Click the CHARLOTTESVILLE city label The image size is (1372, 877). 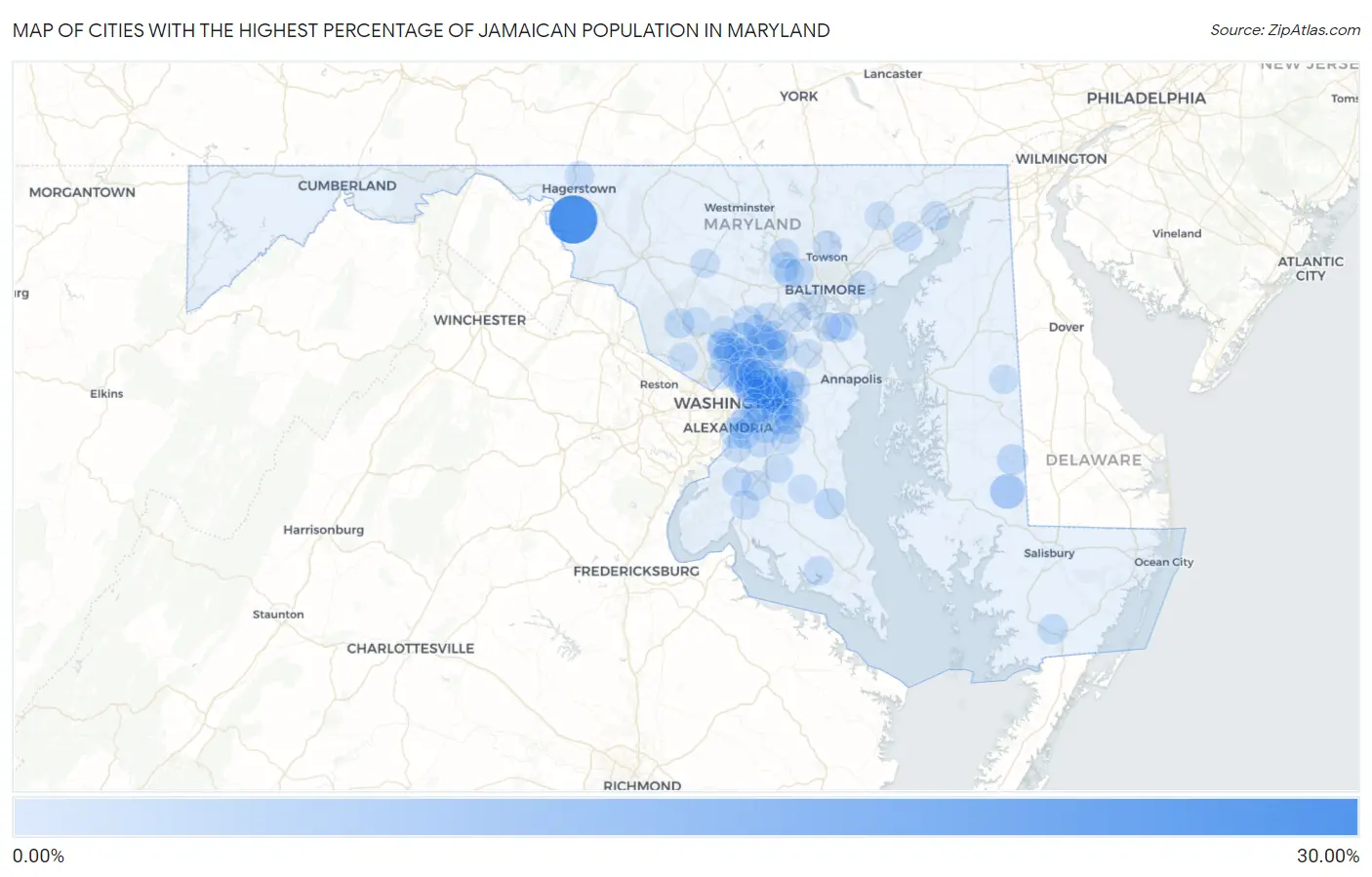410,648
